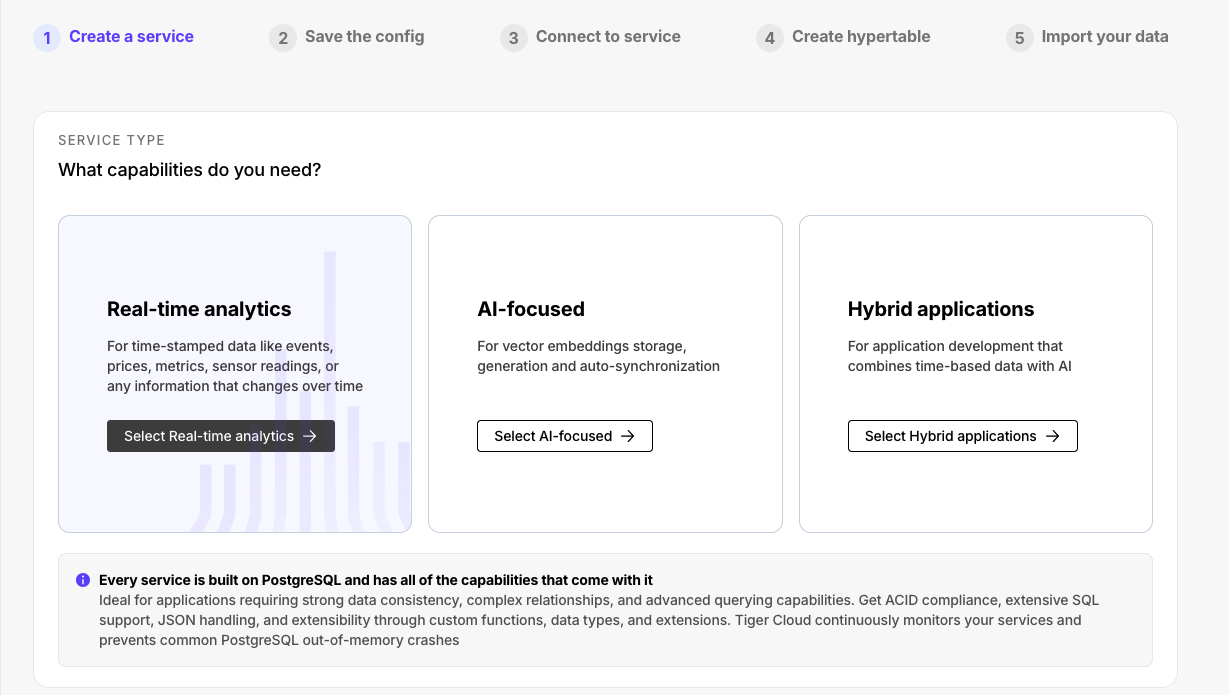Click the SERVICE TYPE section label

pos(111,141)
